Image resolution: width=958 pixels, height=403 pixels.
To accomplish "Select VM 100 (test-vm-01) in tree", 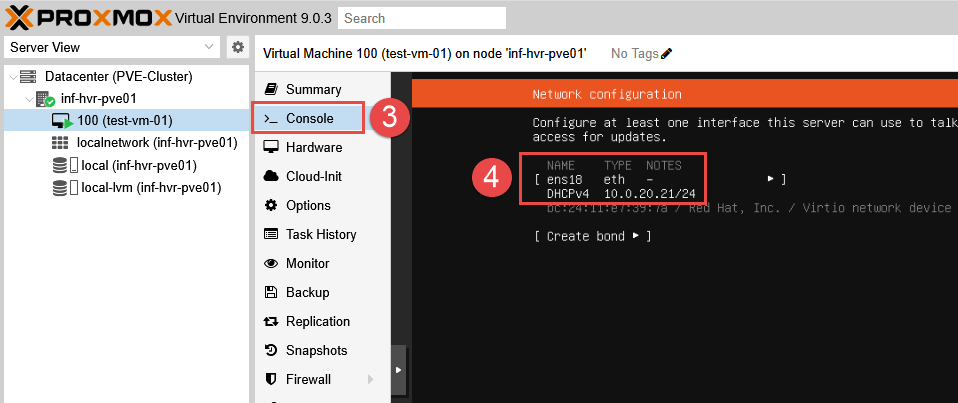I will (124, 121).
